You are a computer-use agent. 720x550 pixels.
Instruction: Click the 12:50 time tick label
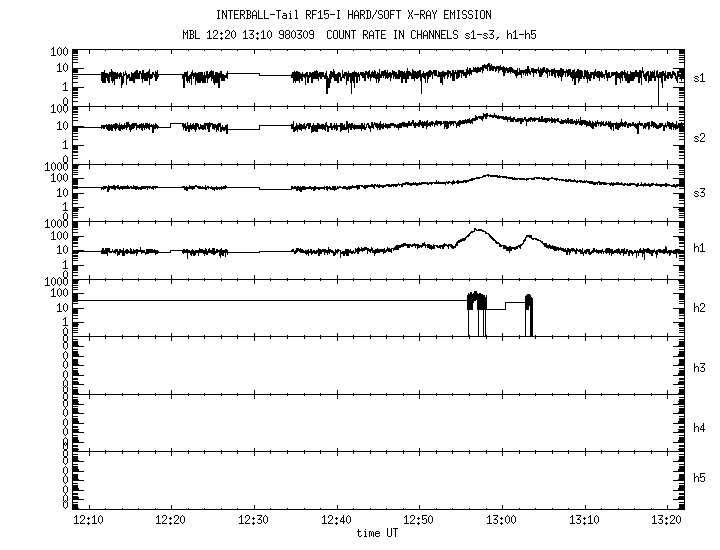point(419,521)
